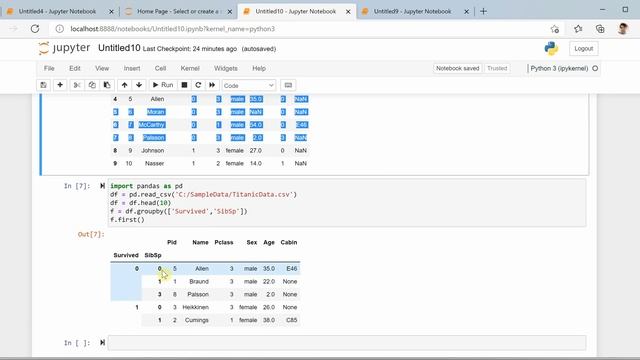
Task: Paste cells below icon
Action: (x=107, y=85)
